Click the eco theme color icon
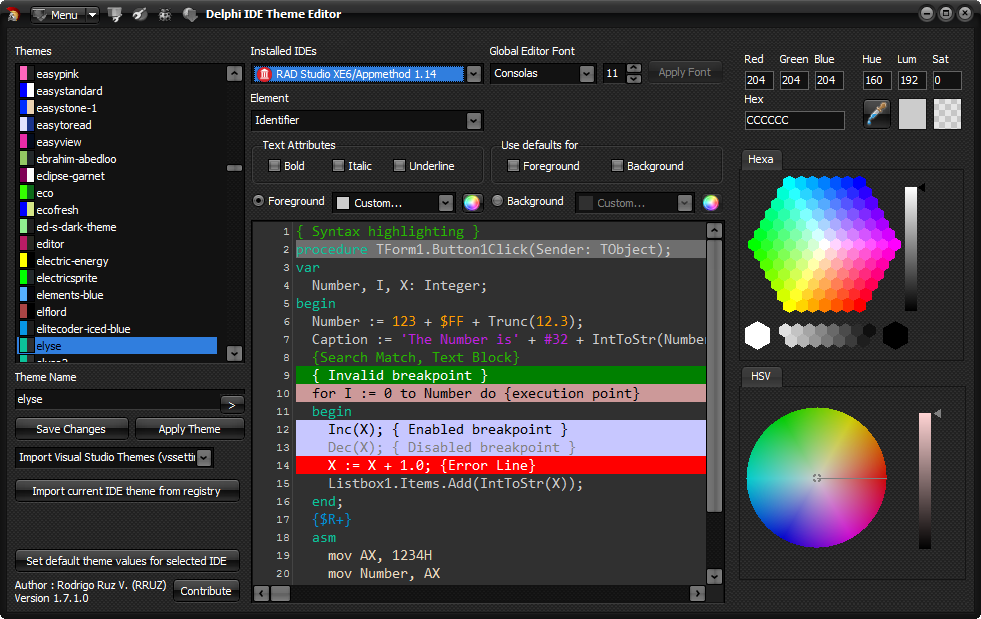This screenshot has width=981, height=619. tap(26, 193)
